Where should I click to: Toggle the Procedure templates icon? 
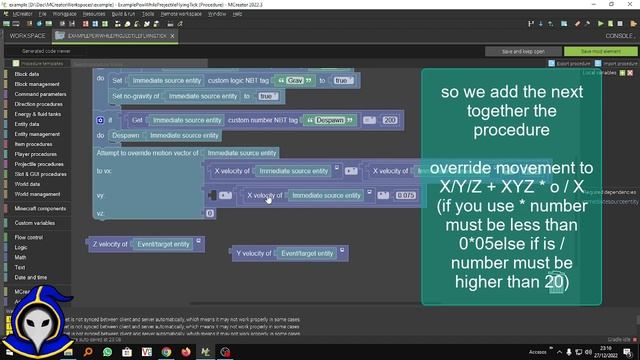pyautogui.click(x=16, y=63)
